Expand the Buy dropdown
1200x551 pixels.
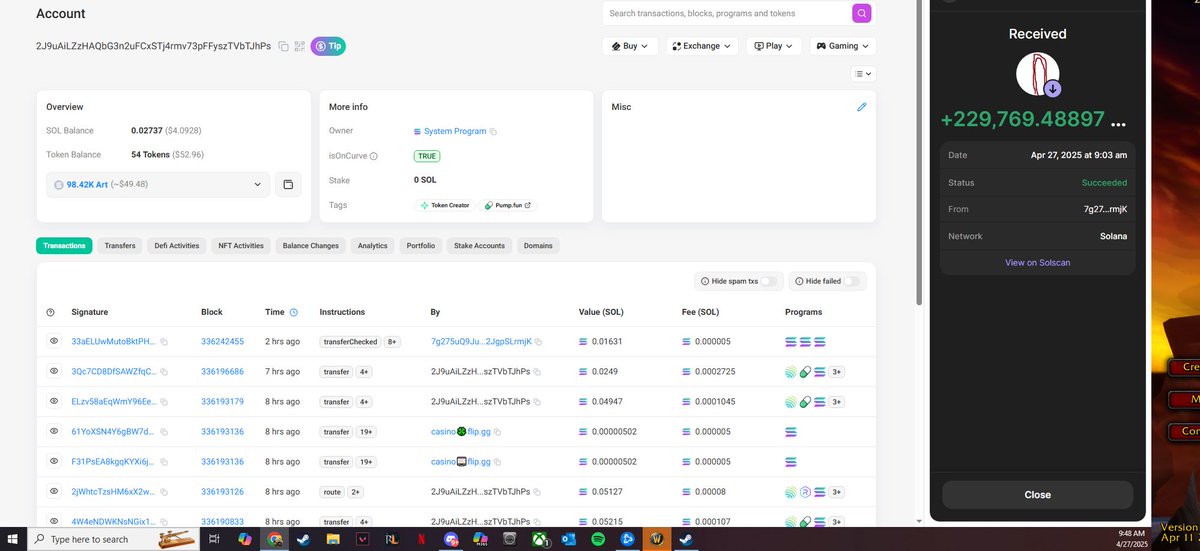tap(630, 46)
